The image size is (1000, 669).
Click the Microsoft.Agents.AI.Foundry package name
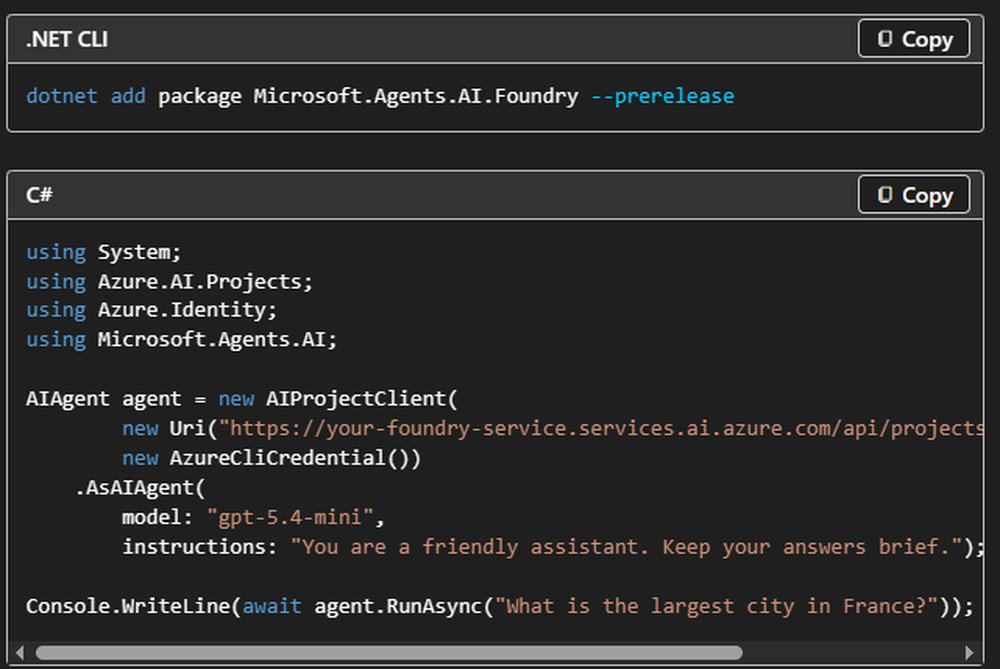(415, 96)
